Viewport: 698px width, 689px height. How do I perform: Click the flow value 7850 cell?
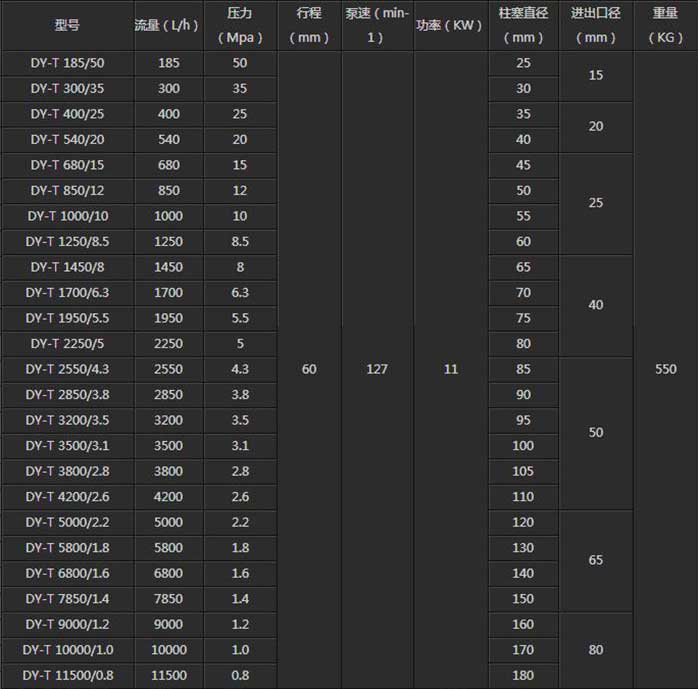click(169, 598)
